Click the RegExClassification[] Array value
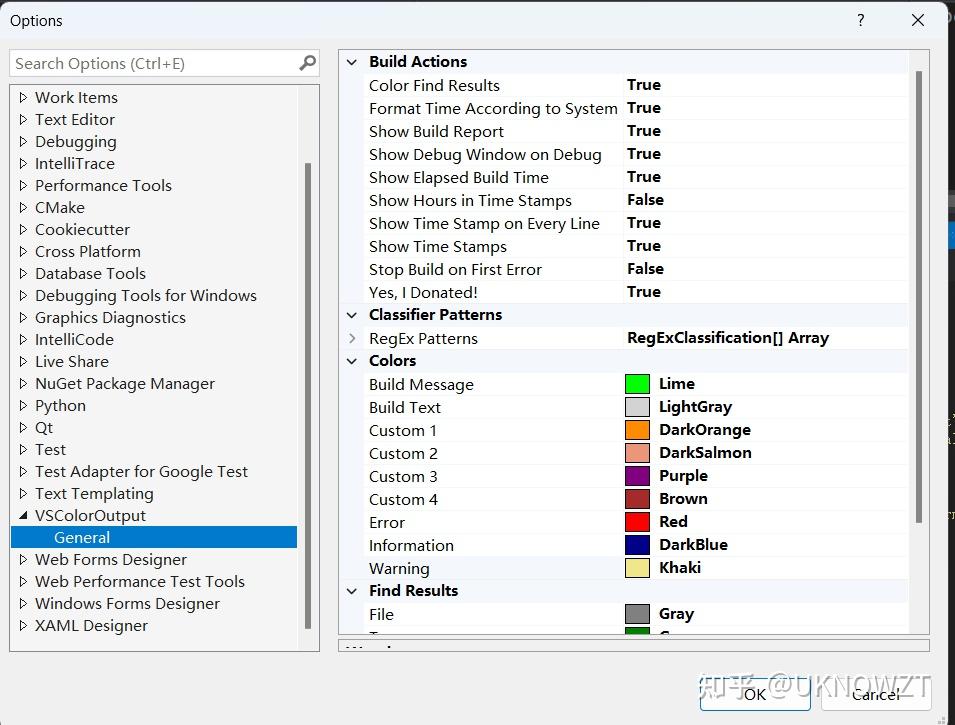Screen dimensions: 955x725 728,338
